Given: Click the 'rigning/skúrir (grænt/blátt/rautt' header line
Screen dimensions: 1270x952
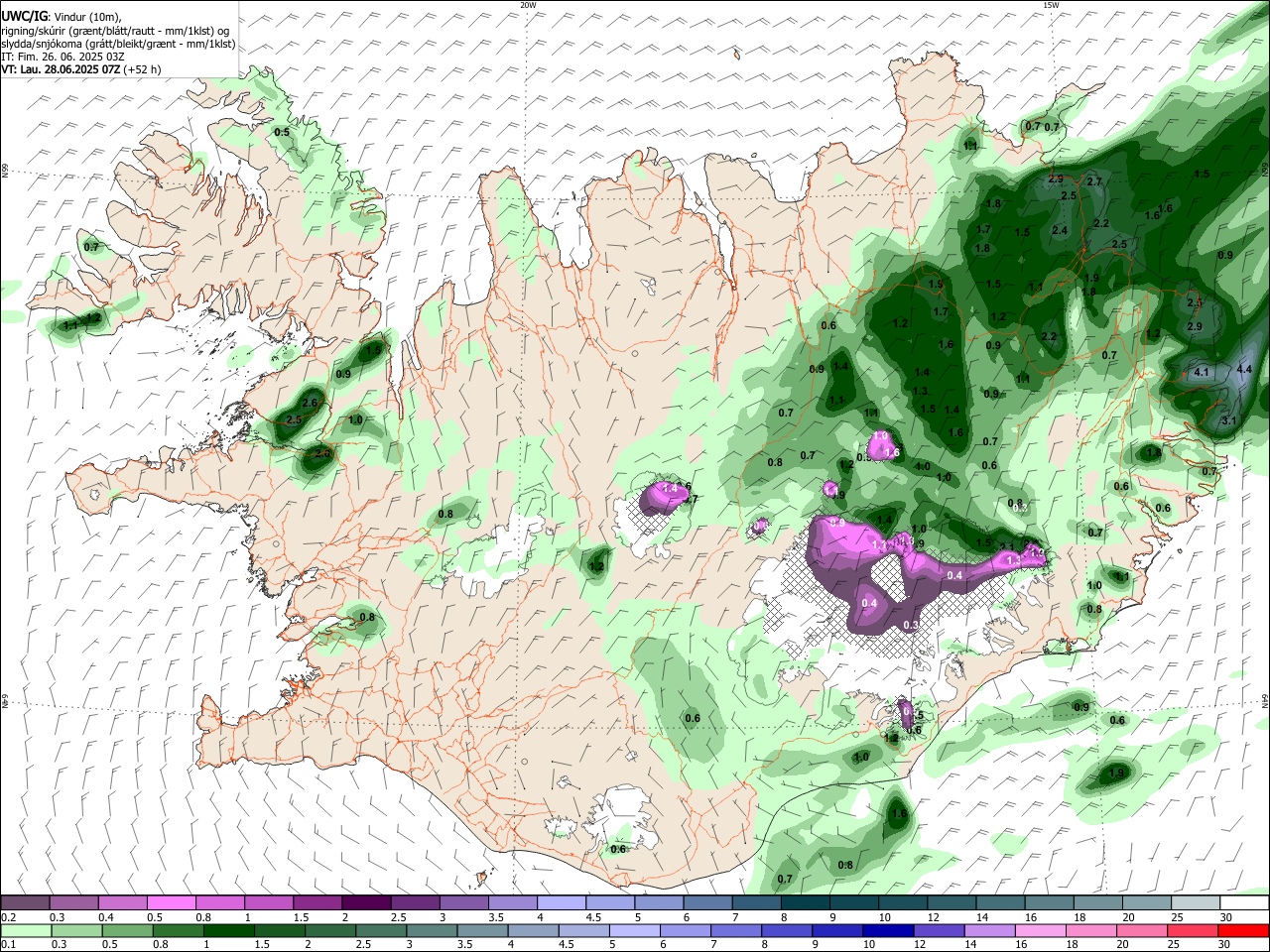Looking at the screenshot, I should click(116, 31).
